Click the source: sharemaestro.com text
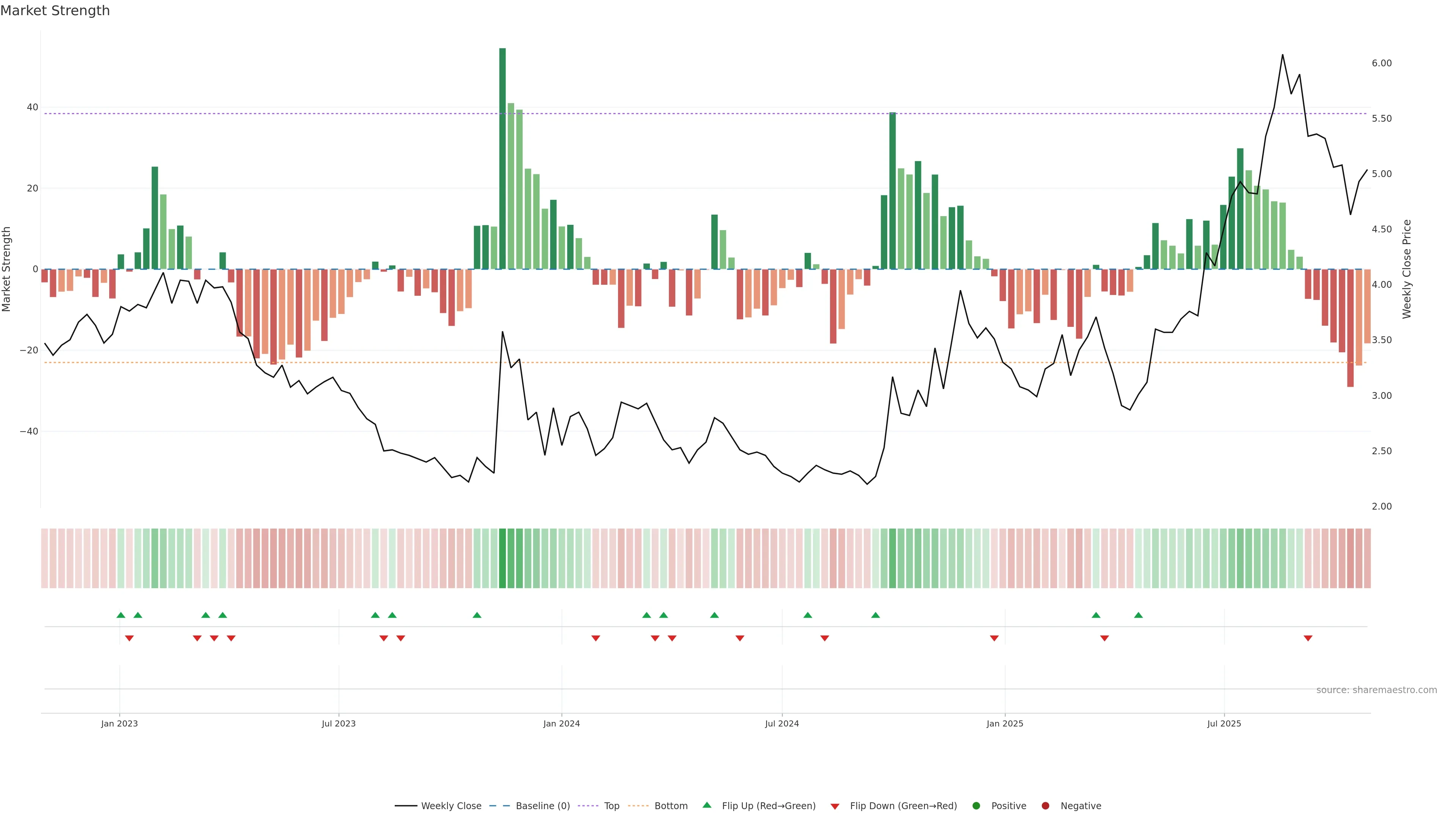1456x819 pixels. (1376, 690)
